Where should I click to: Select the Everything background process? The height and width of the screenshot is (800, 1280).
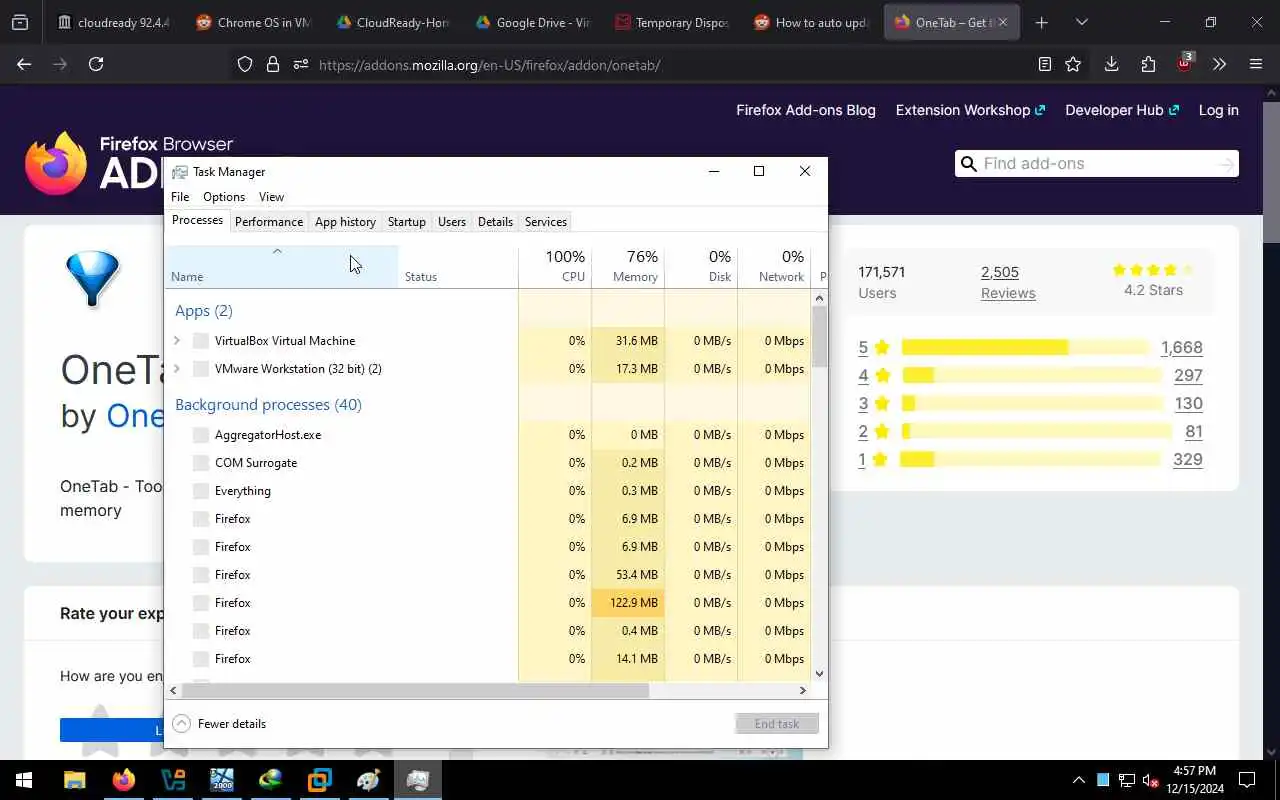488,491
